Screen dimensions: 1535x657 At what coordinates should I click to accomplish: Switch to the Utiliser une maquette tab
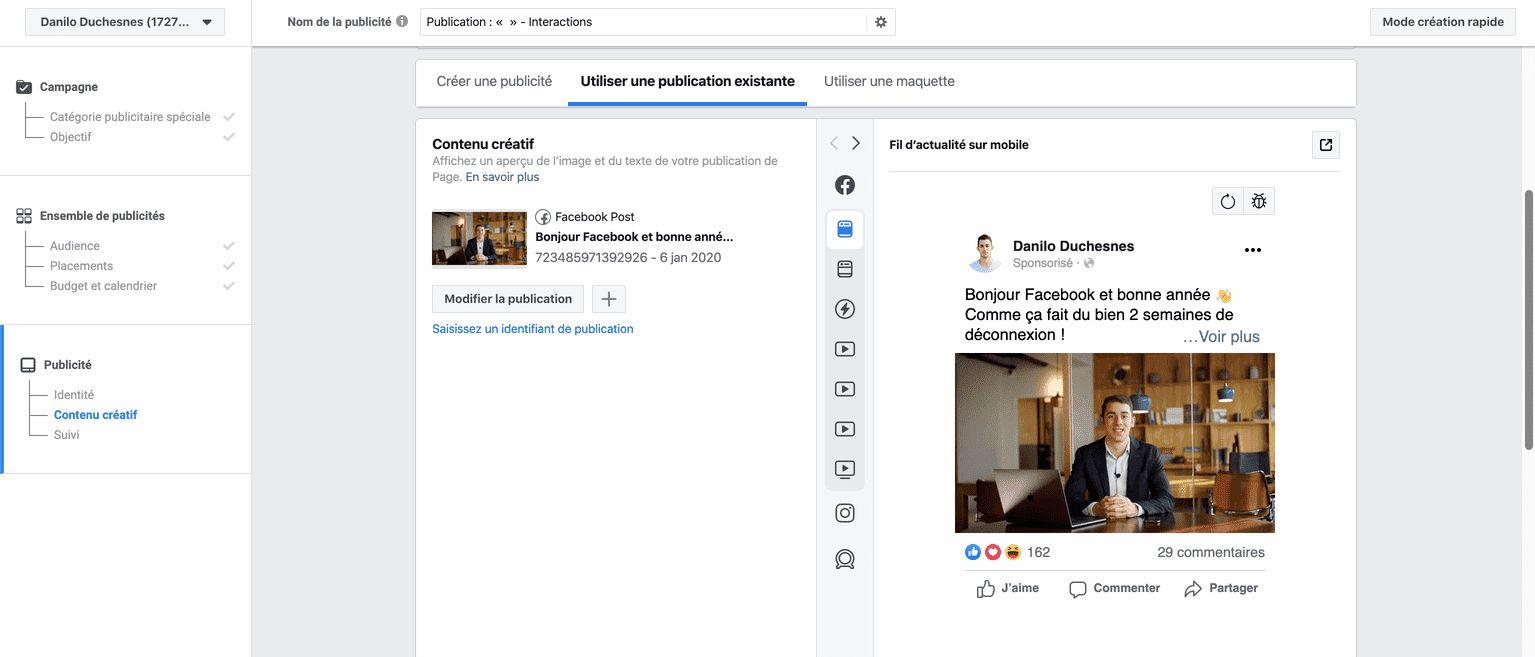889,81
